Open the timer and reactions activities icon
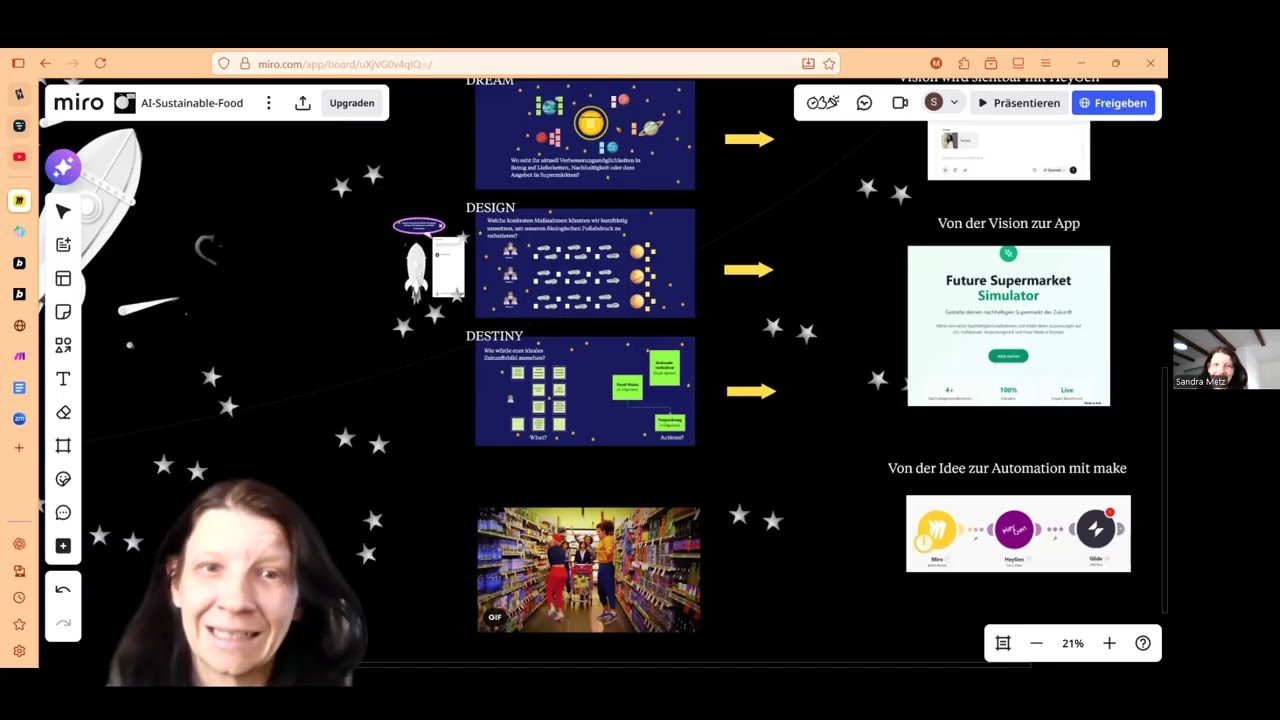1280x720 pixels. tap(823, 102)
